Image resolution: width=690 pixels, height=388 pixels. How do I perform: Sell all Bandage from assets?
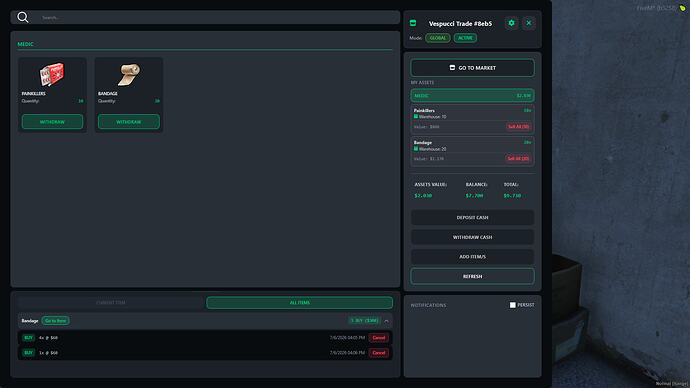click(518, 158)
